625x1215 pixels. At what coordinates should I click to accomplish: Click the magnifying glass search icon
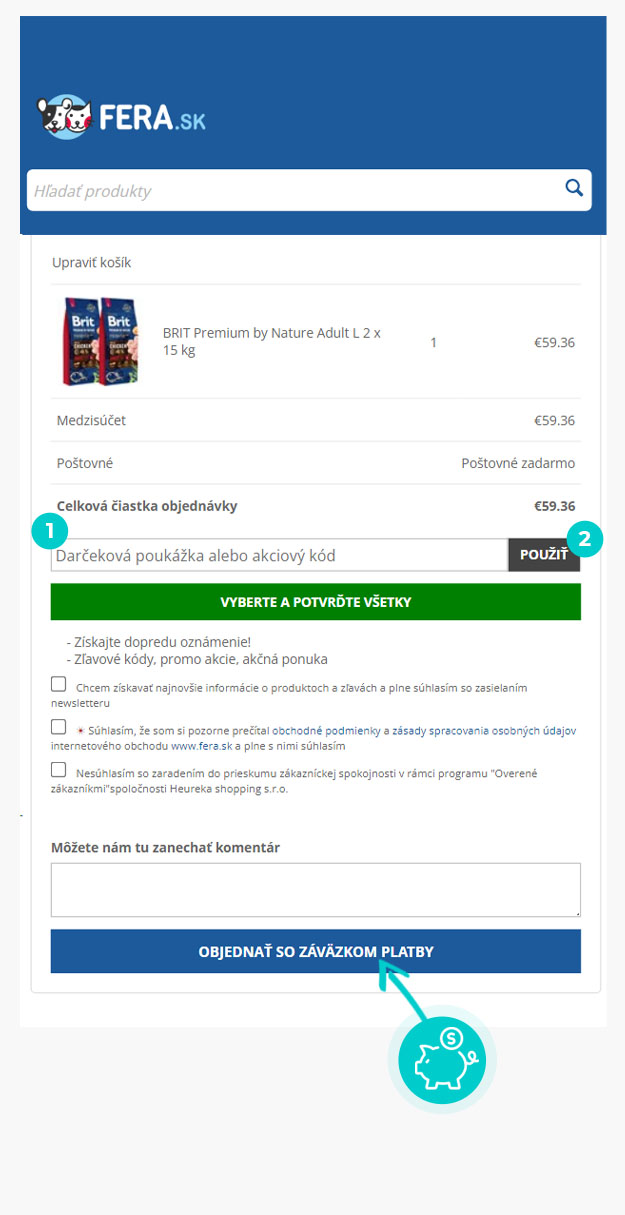pos(574,188)
